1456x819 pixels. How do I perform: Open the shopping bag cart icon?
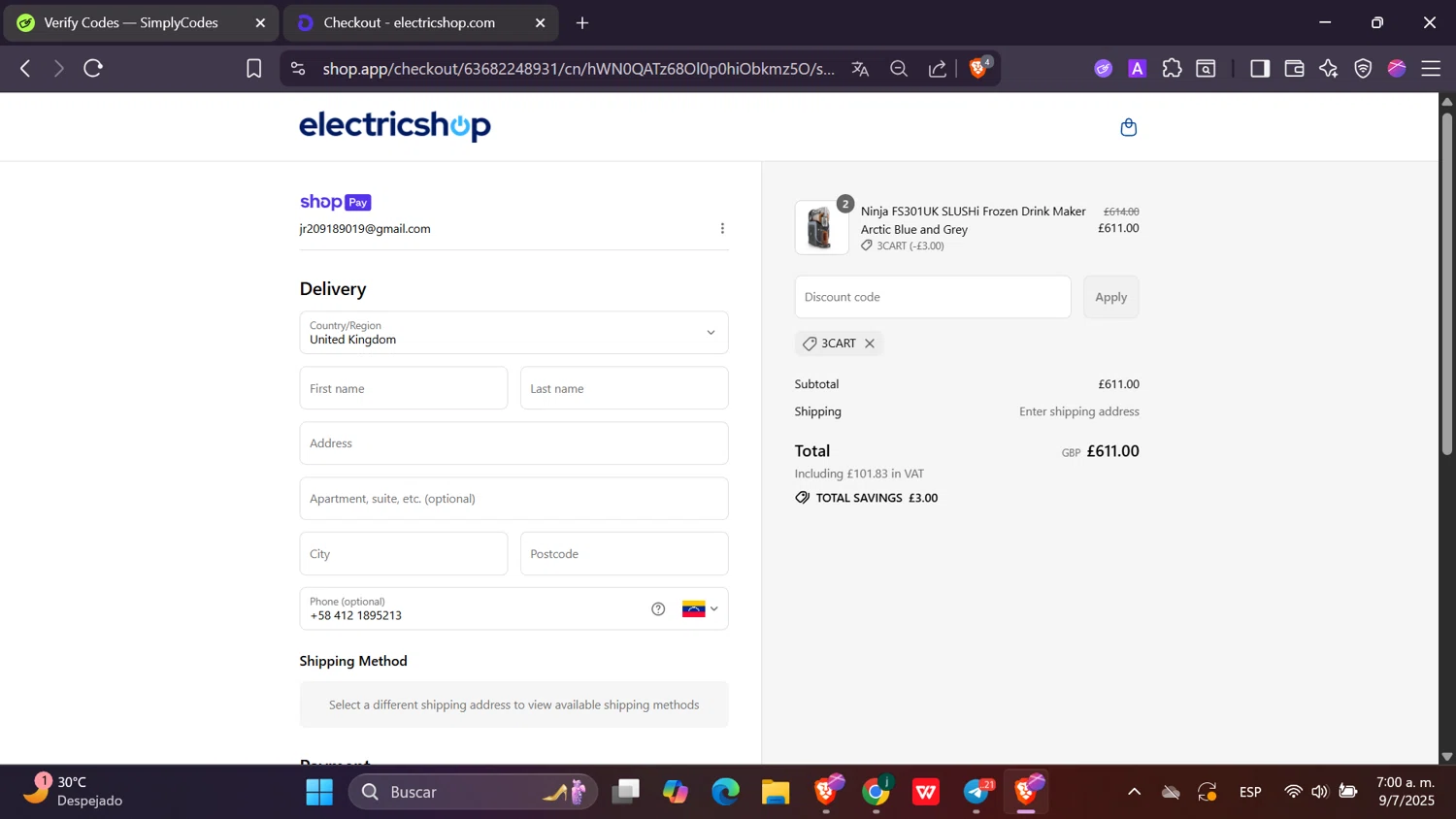tap(1128, 127)
